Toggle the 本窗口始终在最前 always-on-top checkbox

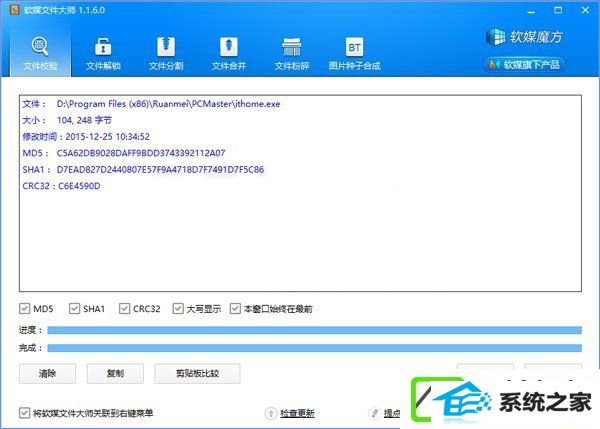[x=235, y=308]
